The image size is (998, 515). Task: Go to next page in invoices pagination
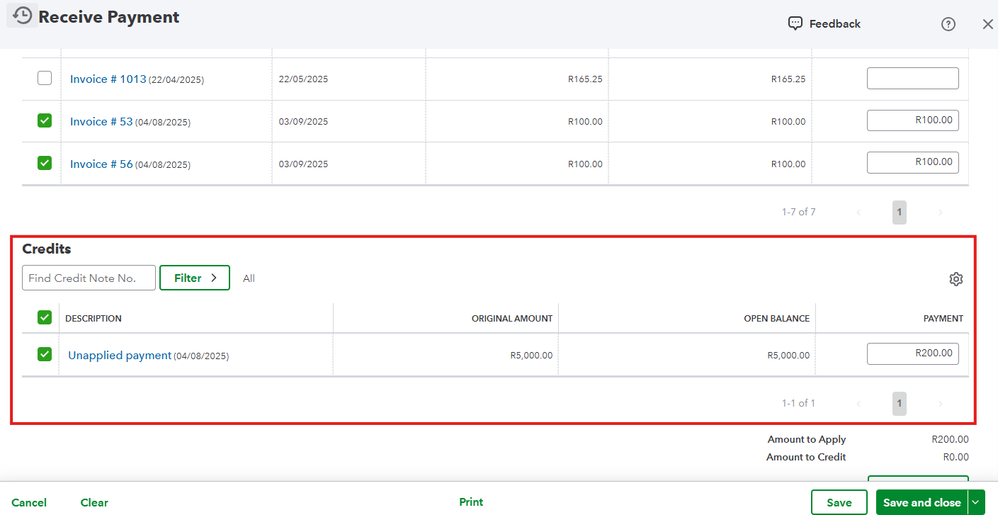[940, 212]
